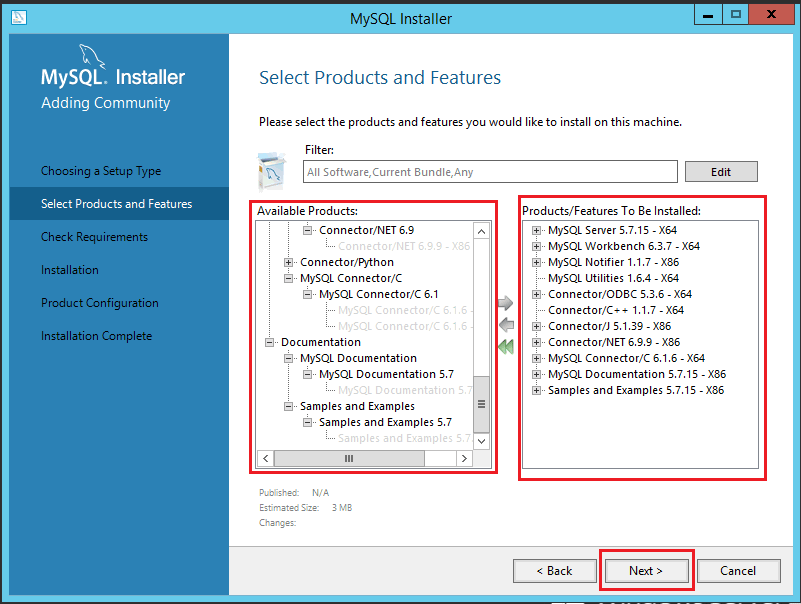The width and height of the screenshot is (801, 604).
Task: Click the Edit filter button
Action: point(721,172)
